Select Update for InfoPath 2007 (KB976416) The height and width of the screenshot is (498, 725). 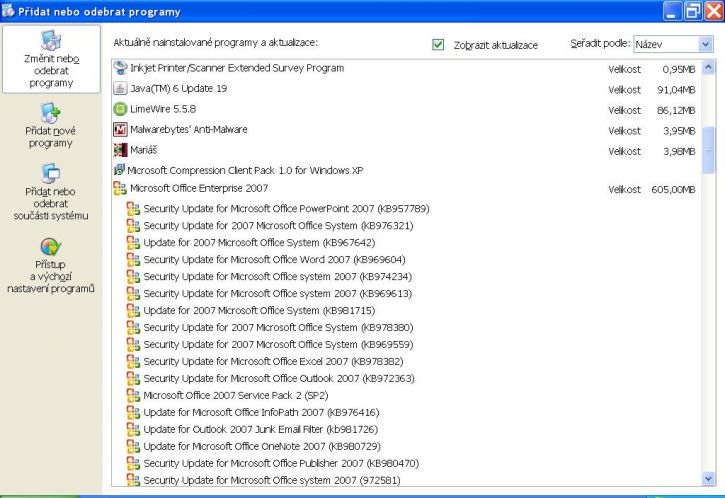pos(261,412)
